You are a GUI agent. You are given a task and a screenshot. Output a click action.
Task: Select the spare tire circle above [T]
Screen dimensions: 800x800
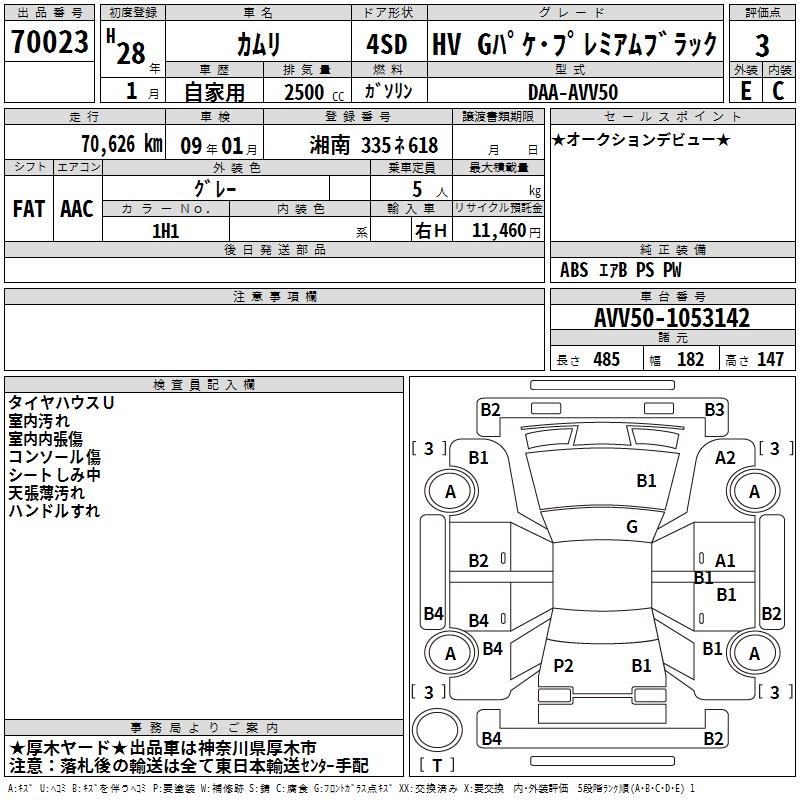pos(437,730)
